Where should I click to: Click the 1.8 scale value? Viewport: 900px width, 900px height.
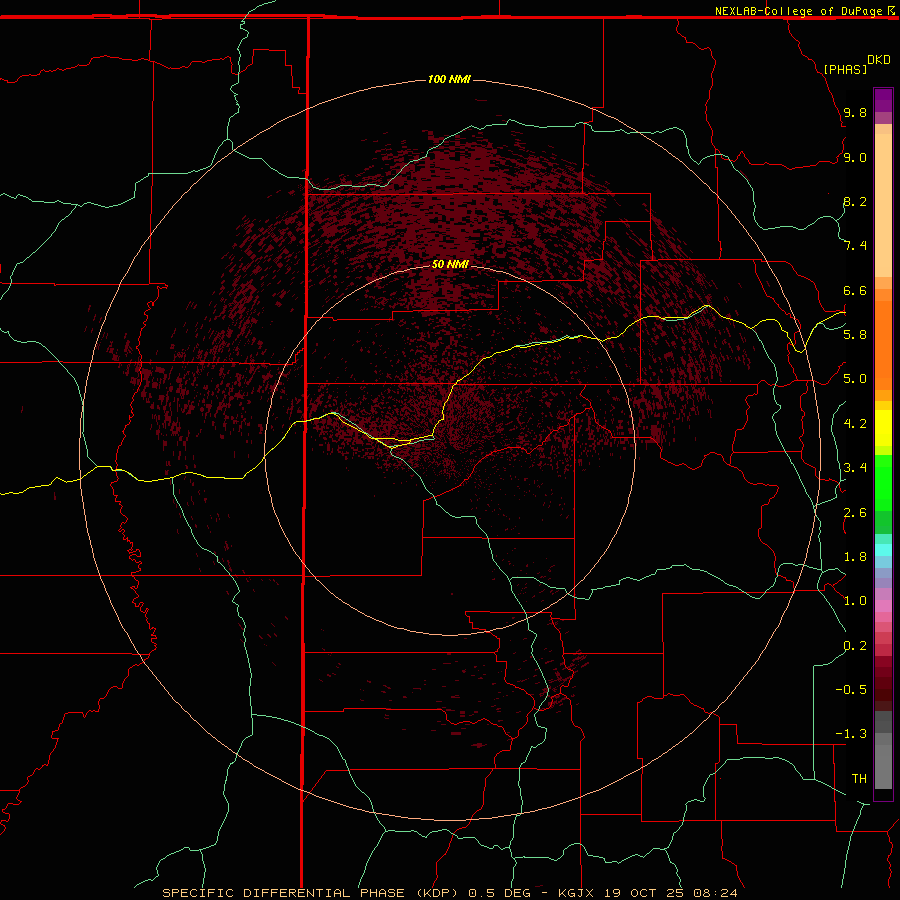click(855, 557)
